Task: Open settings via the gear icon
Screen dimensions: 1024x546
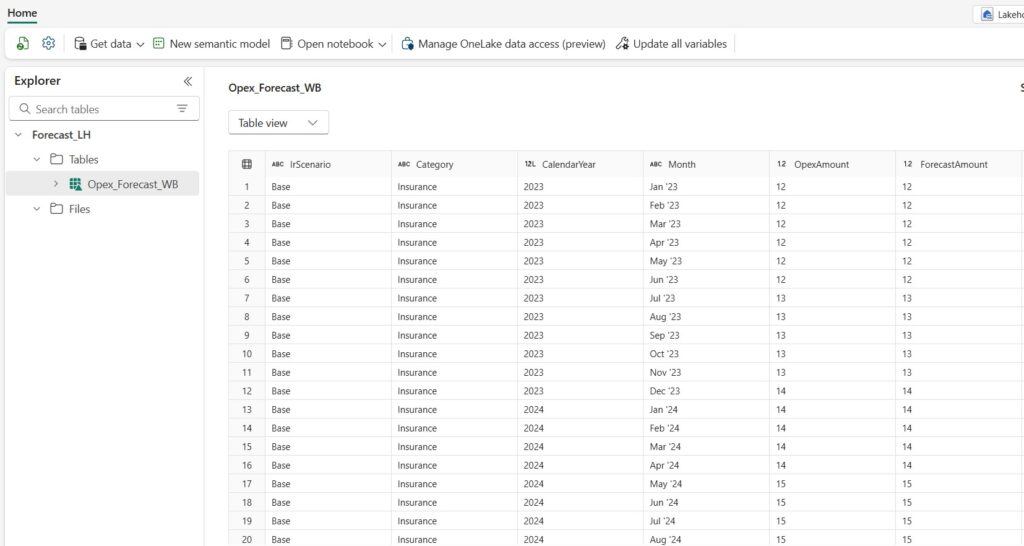Action: pyautogui.click(x=48, y=44)
